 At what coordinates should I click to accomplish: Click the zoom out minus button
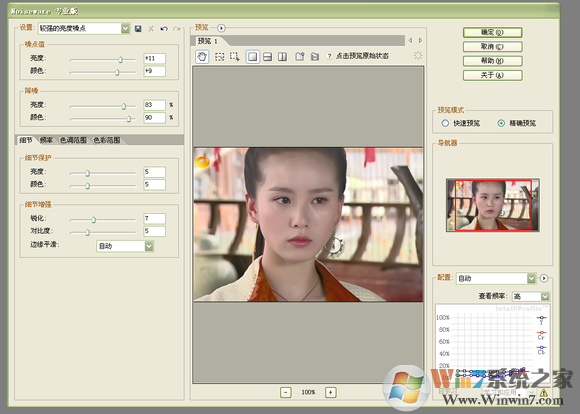(x=286, y=392)
